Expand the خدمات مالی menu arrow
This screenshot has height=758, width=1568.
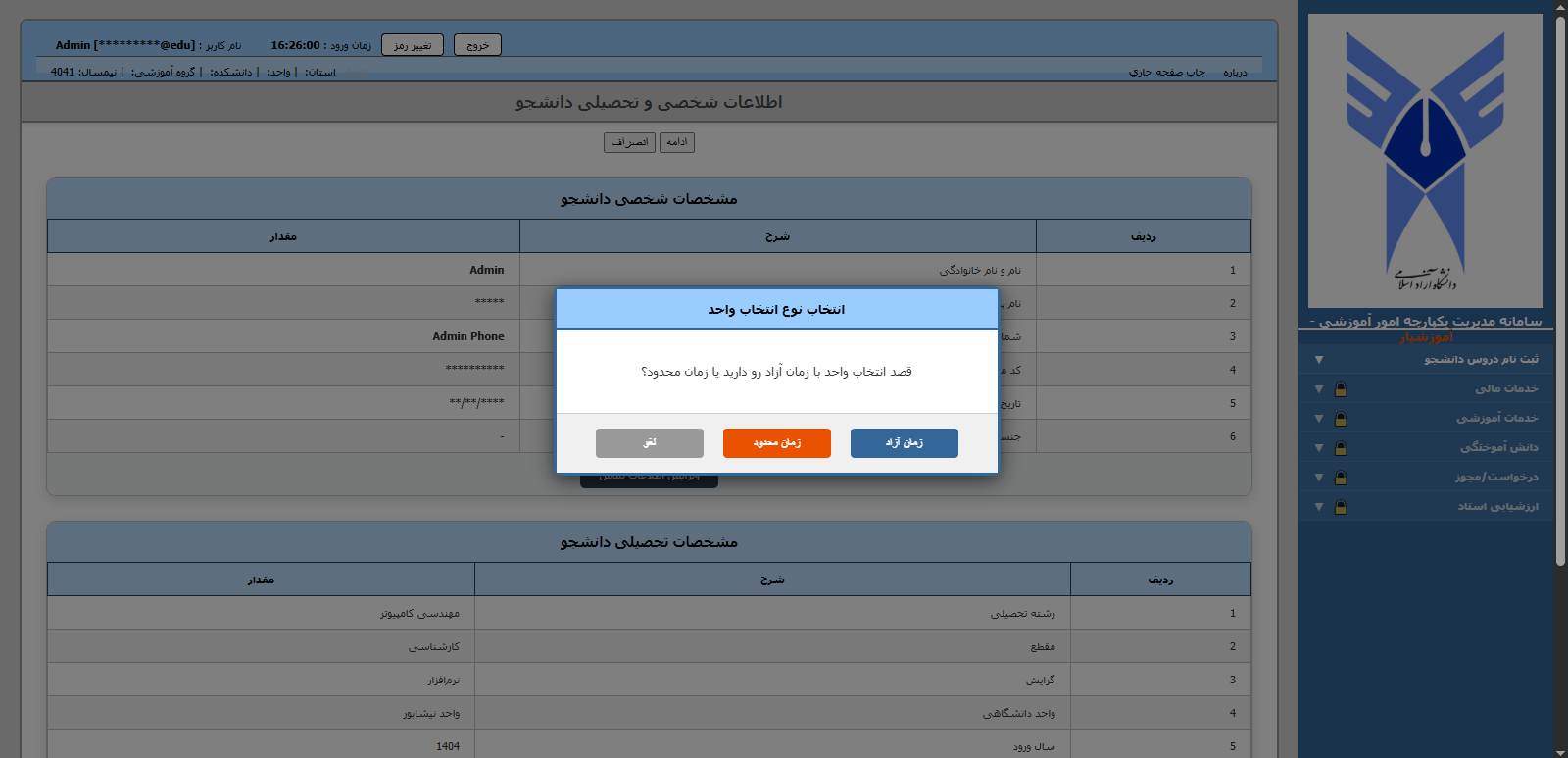pos(1319,389)
